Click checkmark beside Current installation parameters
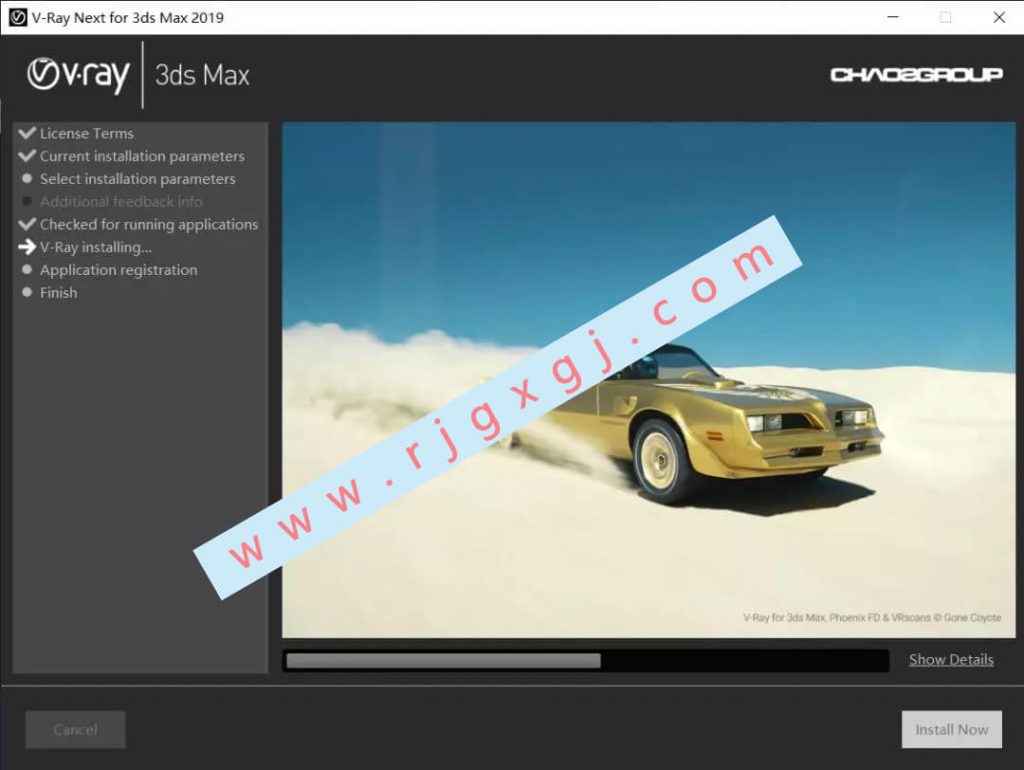The height and width of the screenshot is (770, 1024). coord(27,156)
